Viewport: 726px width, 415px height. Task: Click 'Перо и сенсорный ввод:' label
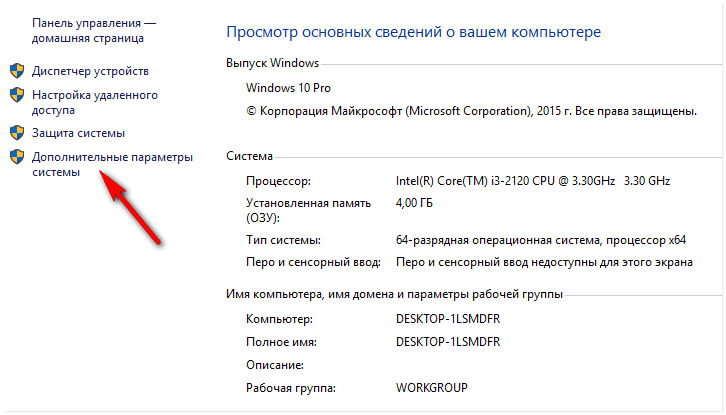pos(313,263)
